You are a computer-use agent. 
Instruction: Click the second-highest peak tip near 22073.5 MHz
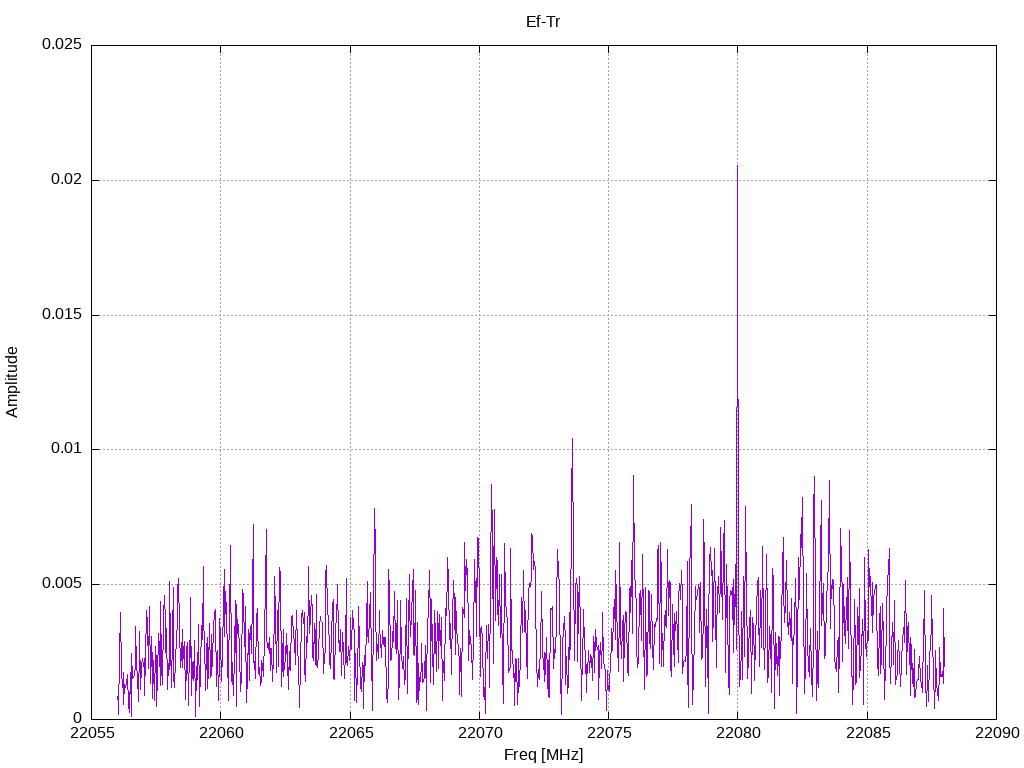(572, 439)
